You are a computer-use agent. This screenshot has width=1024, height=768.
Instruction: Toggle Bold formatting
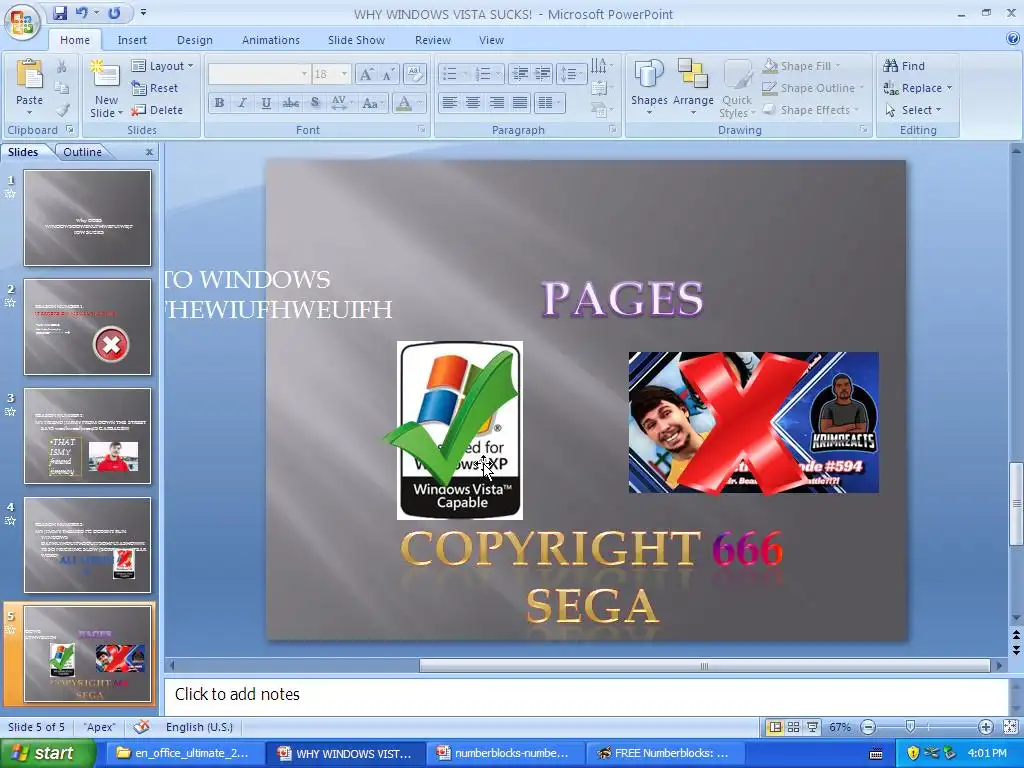pyautogui.click(x=219, y=103)
